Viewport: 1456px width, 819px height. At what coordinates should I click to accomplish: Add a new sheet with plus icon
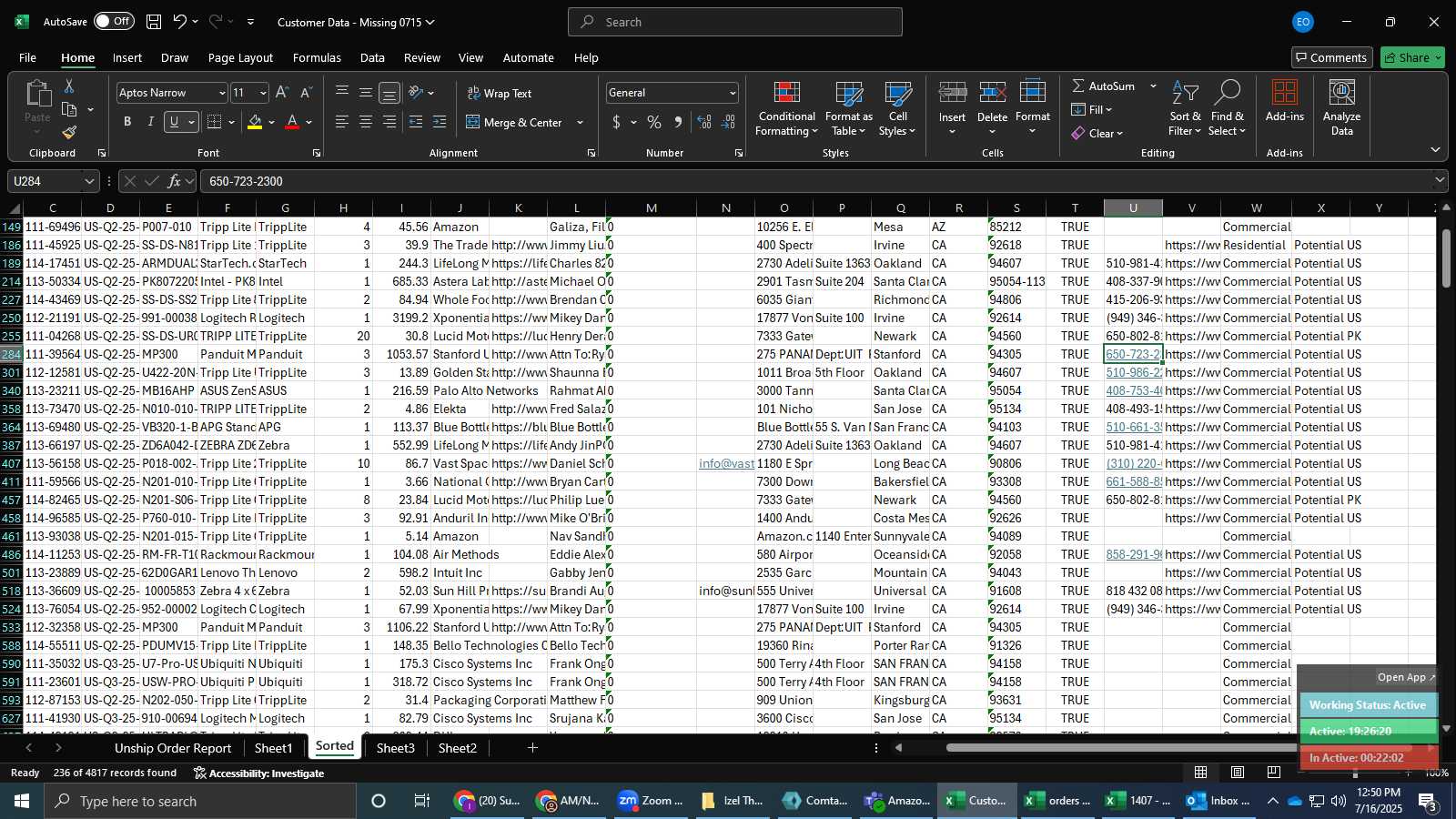pos(532,748)
